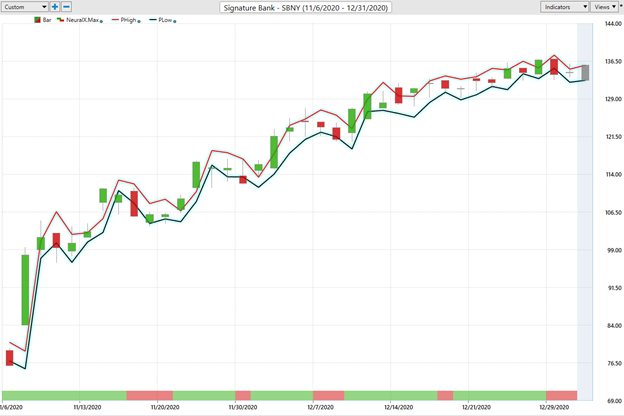Click the 121.50 price axis label
Image resolution: width=624 pixels, height=416 pixels.
point(613,137)
